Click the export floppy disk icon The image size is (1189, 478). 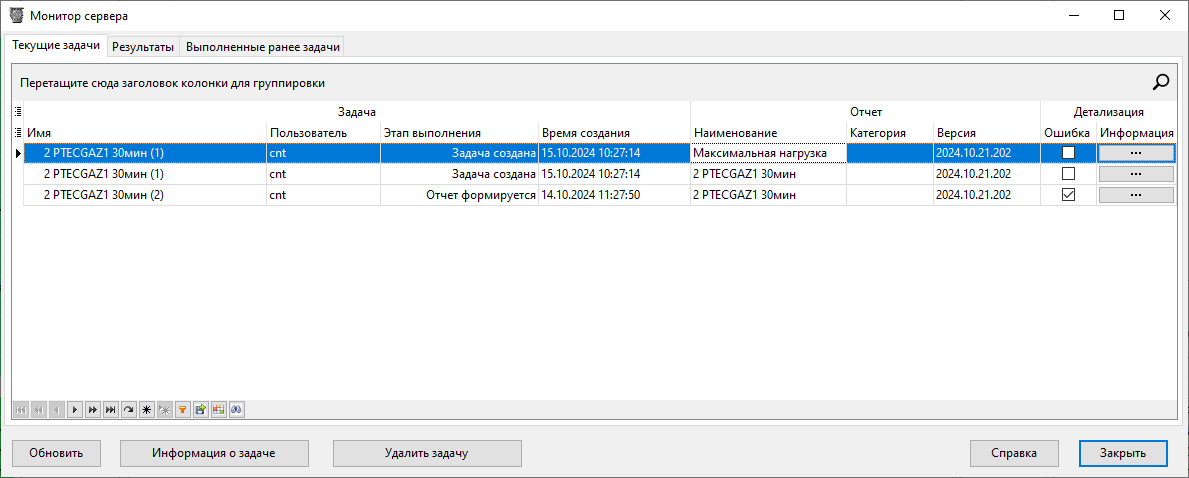click(x=200, y=410)
